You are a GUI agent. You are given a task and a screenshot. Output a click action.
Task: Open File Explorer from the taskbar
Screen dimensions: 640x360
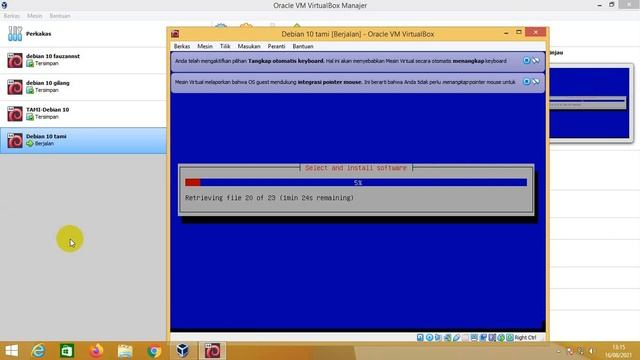click(125, 351)
